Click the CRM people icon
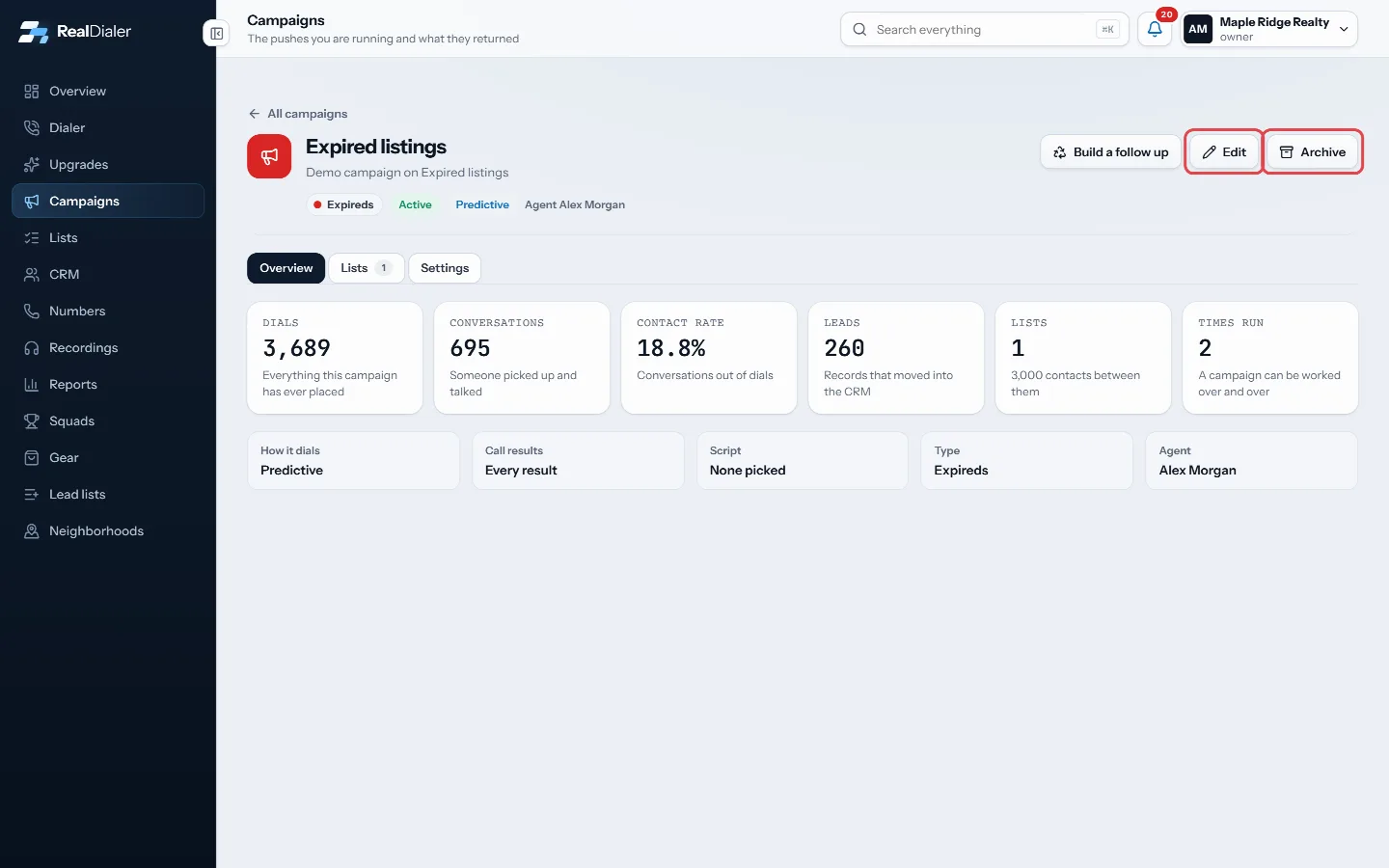 (x=32, y=275)
